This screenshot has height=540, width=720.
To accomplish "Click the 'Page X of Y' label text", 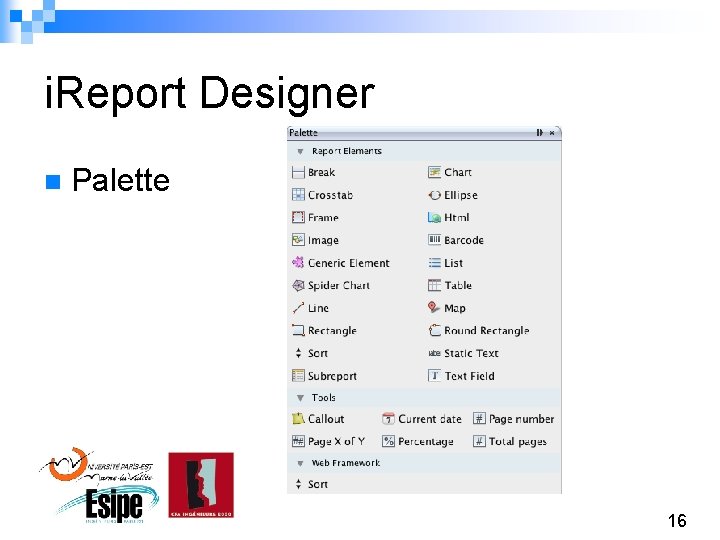I will [336, 442].
